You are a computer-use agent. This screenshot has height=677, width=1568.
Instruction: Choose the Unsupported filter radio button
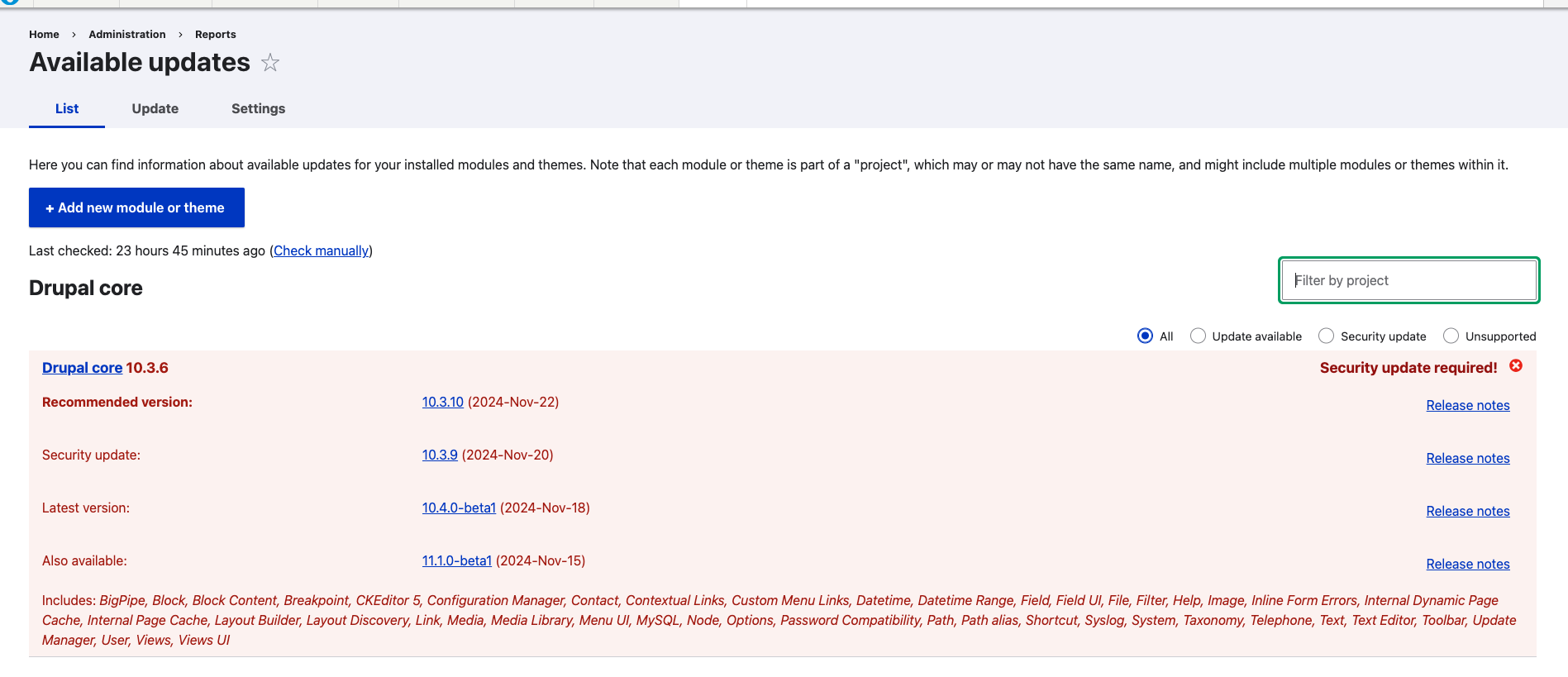tap(1451, 336)
